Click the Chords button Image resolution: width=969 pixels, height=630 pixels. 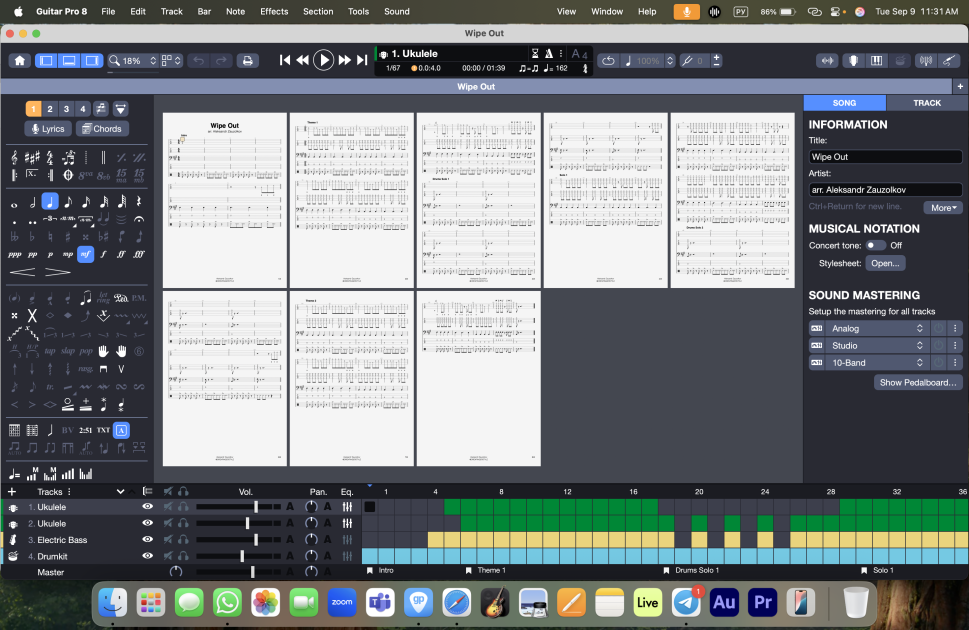[x=102, y=129]
